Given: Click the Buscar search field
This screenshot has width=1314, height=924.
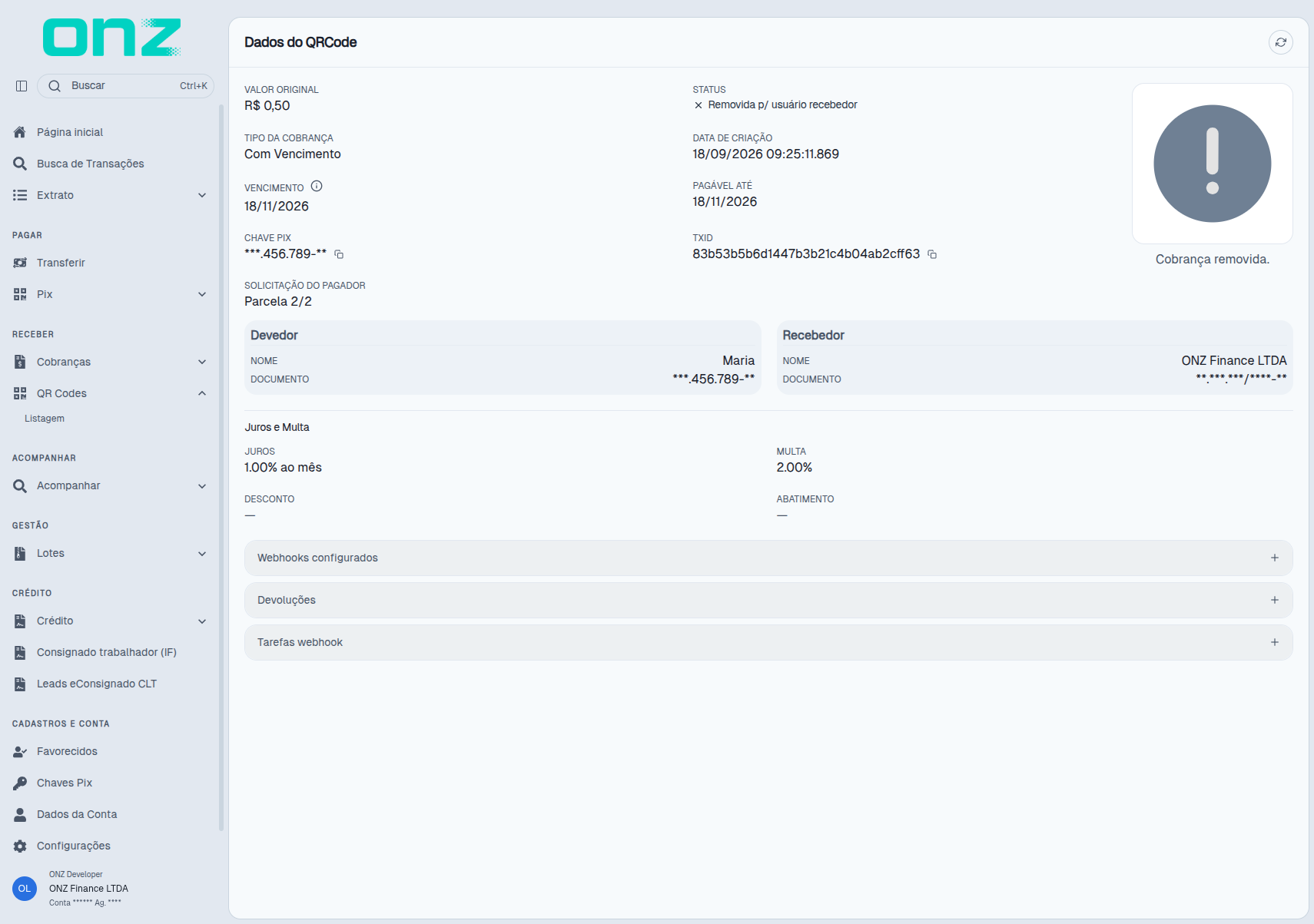Looking at the screenshot, I should coord(125,86).
